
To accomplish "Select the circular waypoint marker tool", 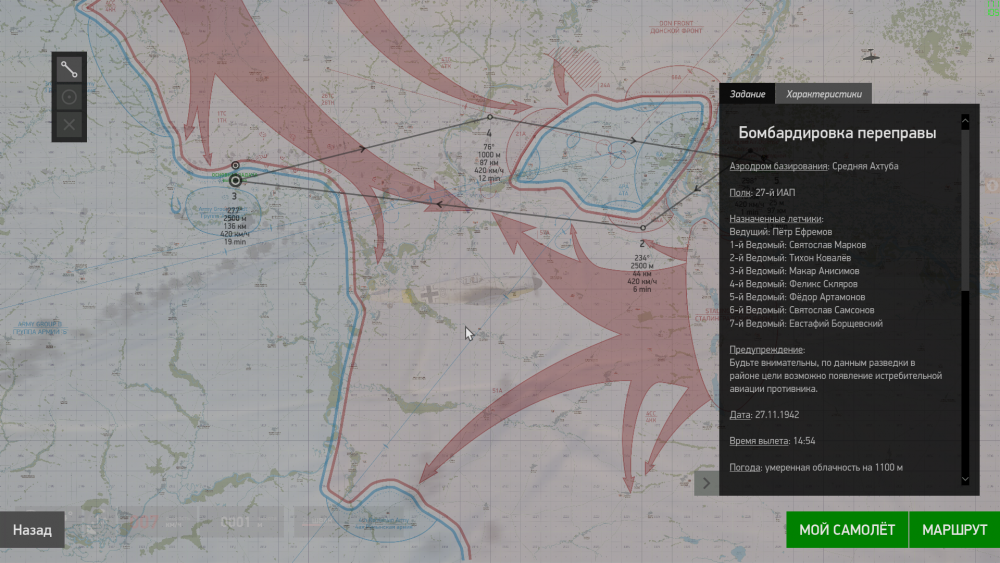I will [69, 97].
